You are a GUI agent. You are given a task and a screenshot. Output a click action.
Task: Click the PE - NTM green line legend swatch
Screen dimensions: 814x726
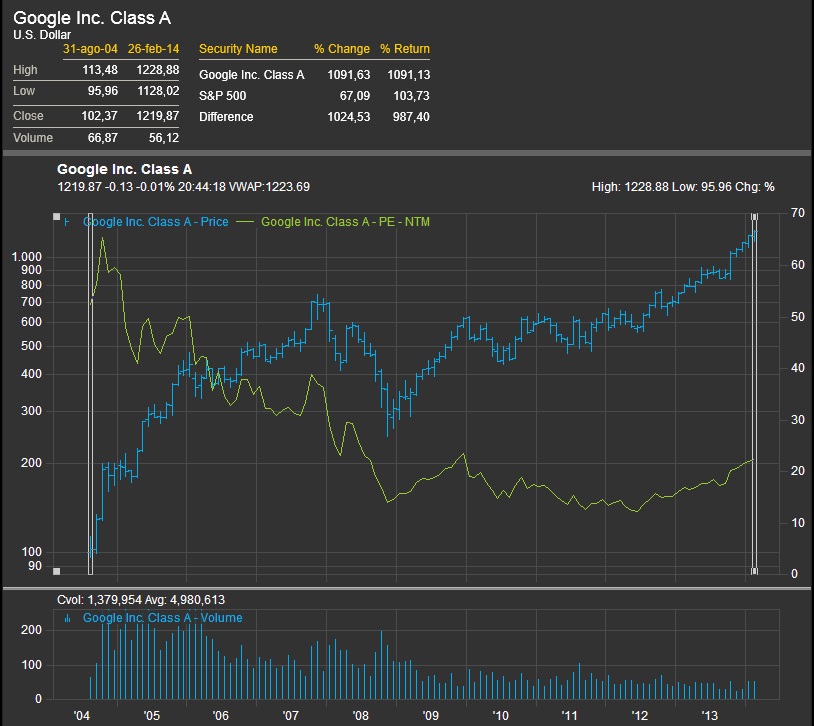(245, 222)
